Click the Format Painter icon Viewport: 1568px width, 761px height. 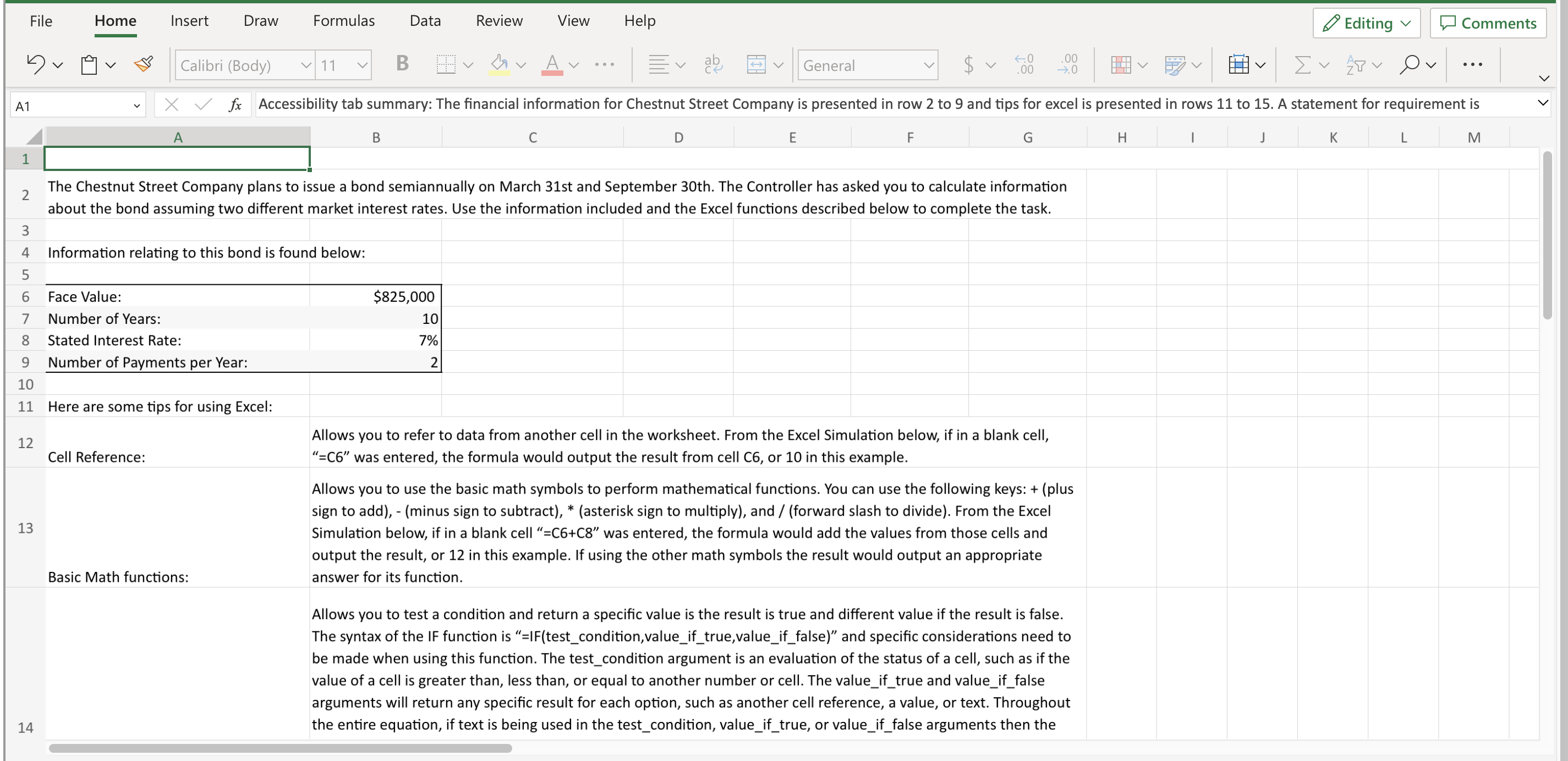click(144, 64)
